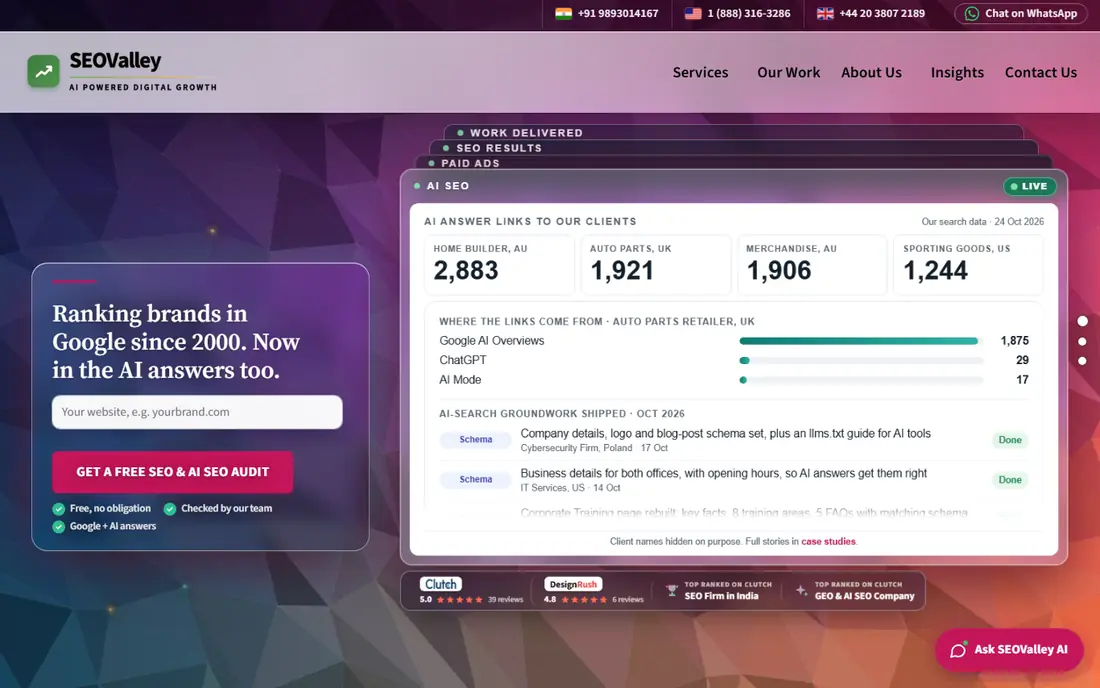1100x688 pixels.
Task: Follow the case studies link
Action: (829, 541)
